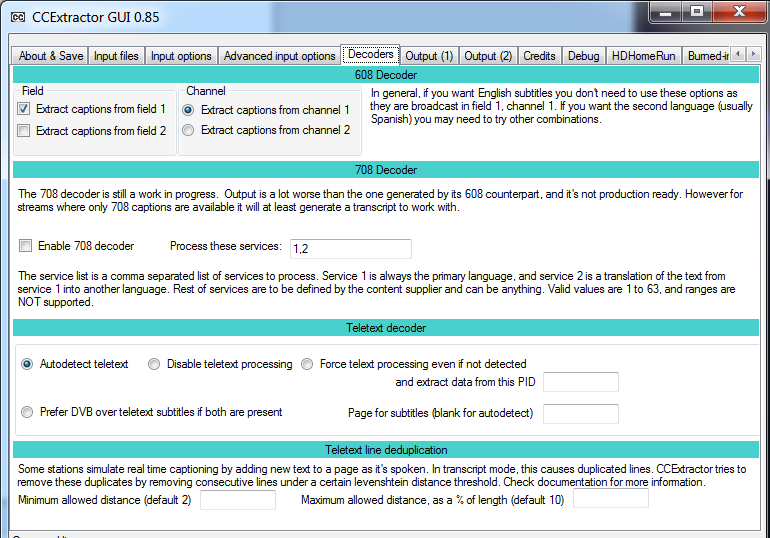The image size is (770, 538).
Task: Click 'Minimum allowed distance (default 2)' label
Action: [x=105, y=500]
